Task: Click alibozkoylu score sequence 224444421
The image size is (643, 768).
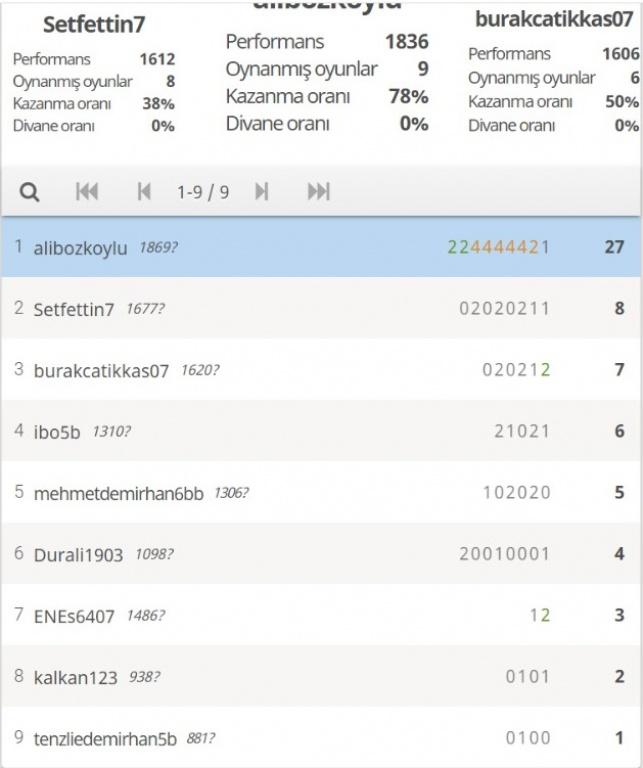Action: pos(498,248)
